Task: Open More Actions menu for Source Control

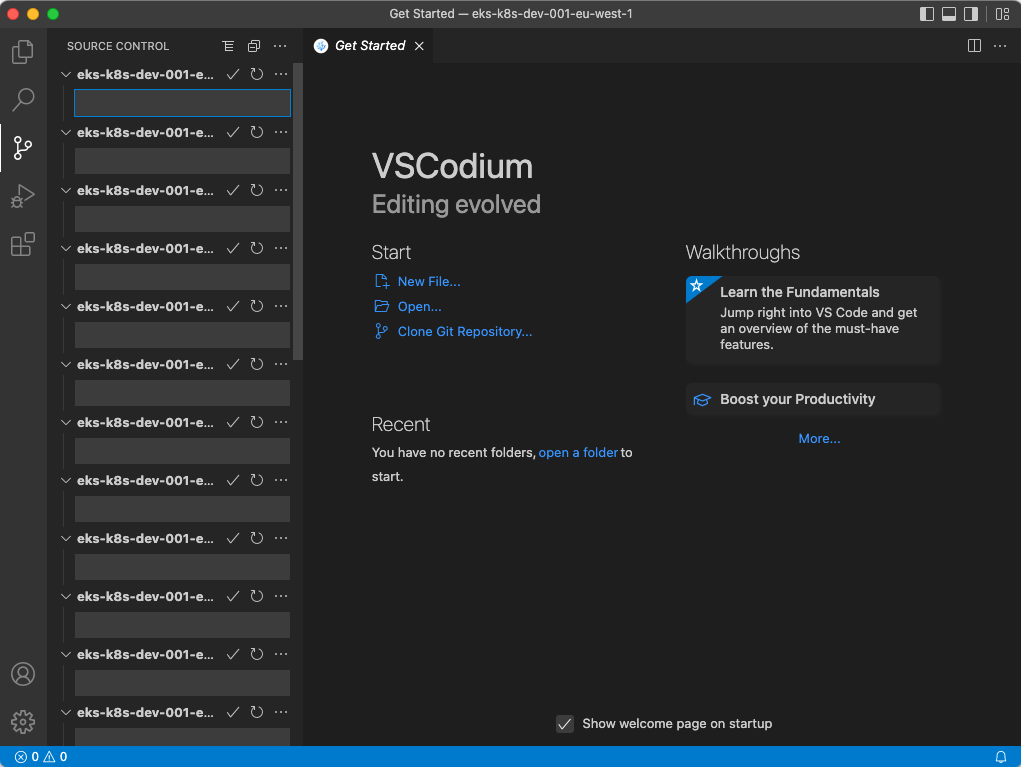Action: point(280,45)
